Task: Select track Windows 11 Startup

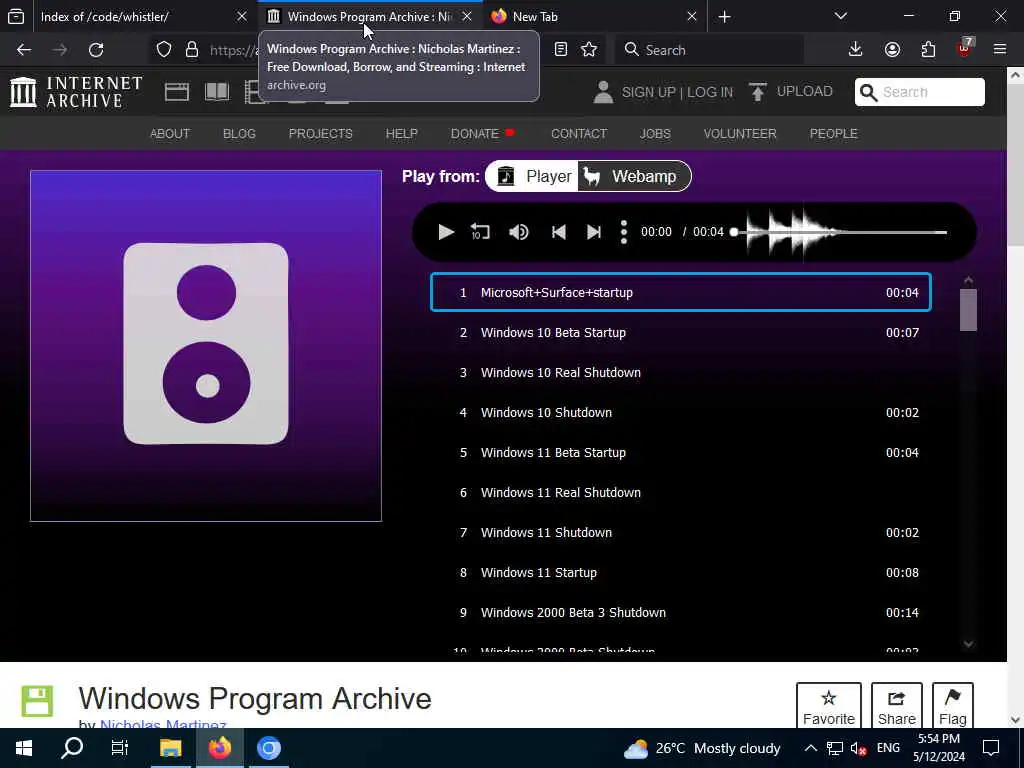Action: coord(680,573)
